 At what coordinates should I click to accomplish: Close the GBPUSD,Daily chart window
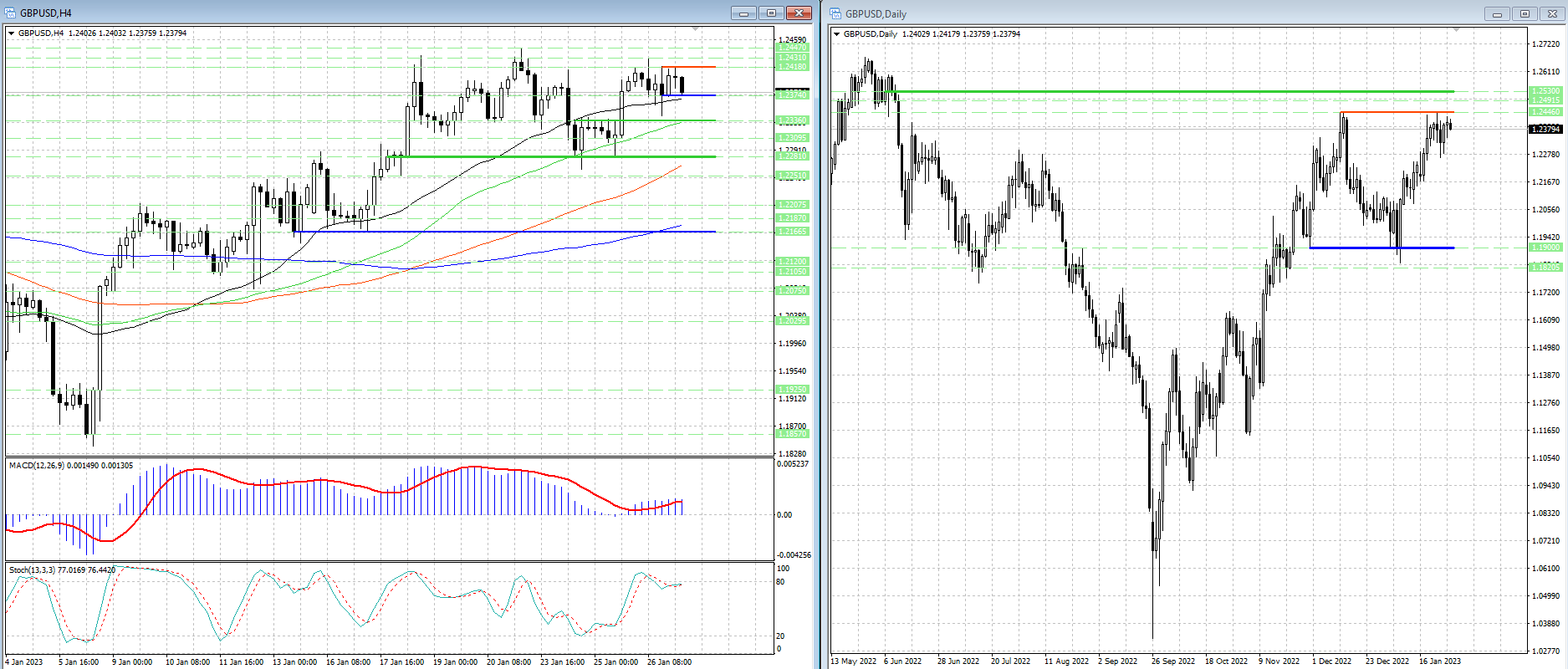click(1553, 13)
